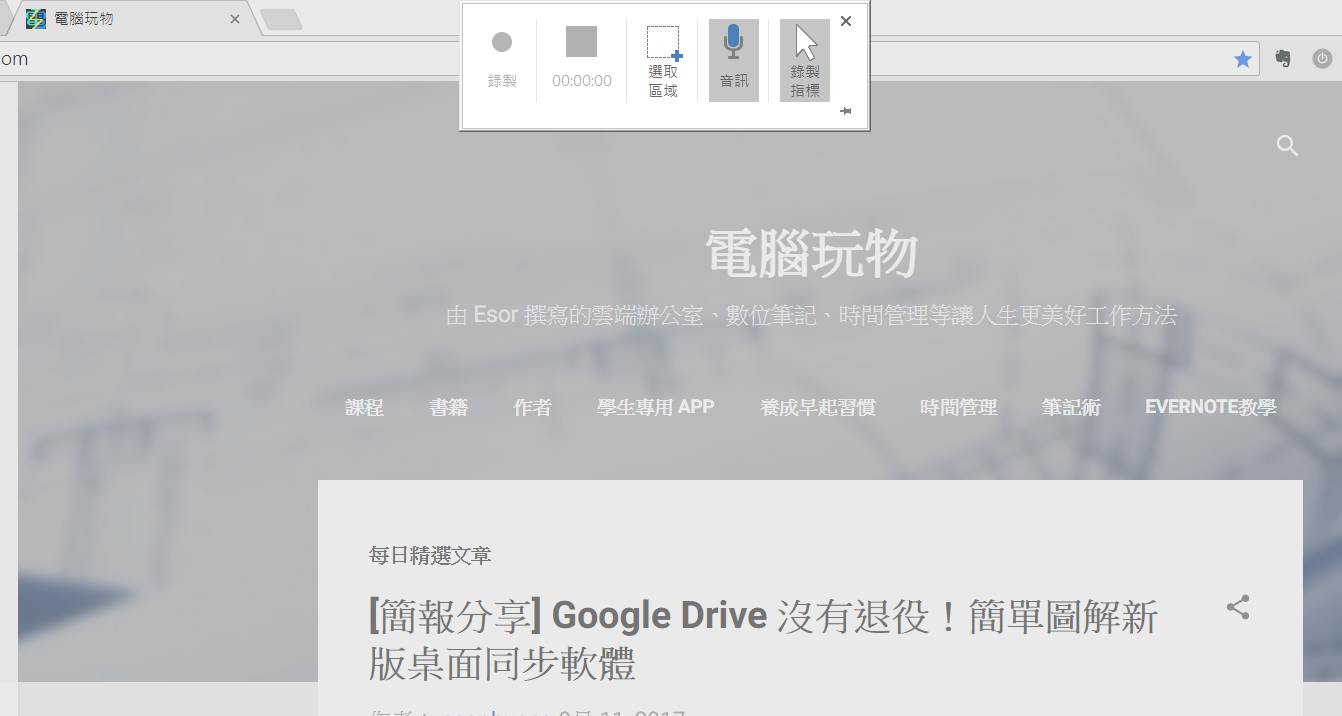Open the EVERNOTE教學 menu item

[1211, 407]
